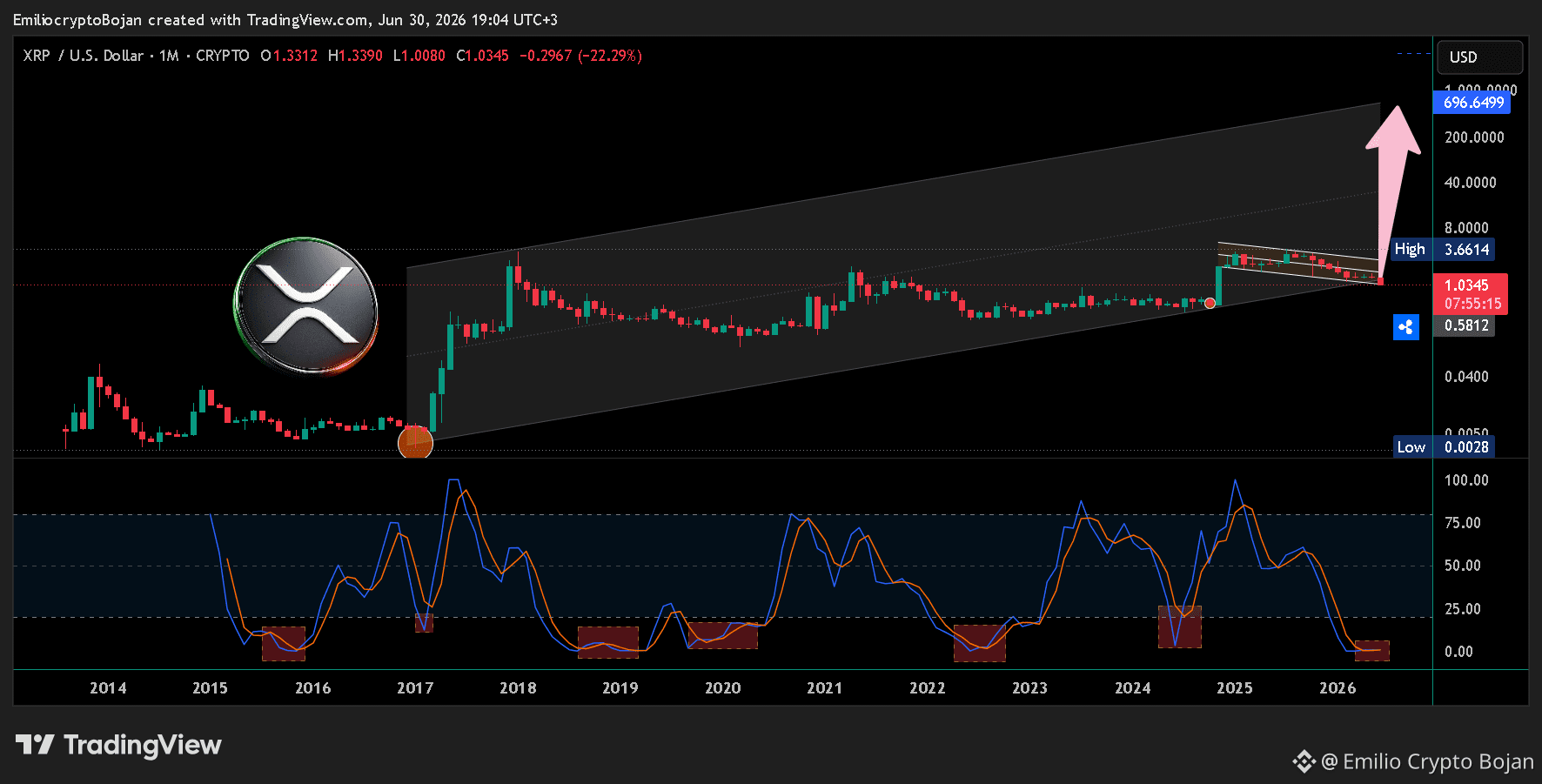The image size is (1542, 784).
Task: Select the High 3.6614 price label
Action: click(1443, 250)
